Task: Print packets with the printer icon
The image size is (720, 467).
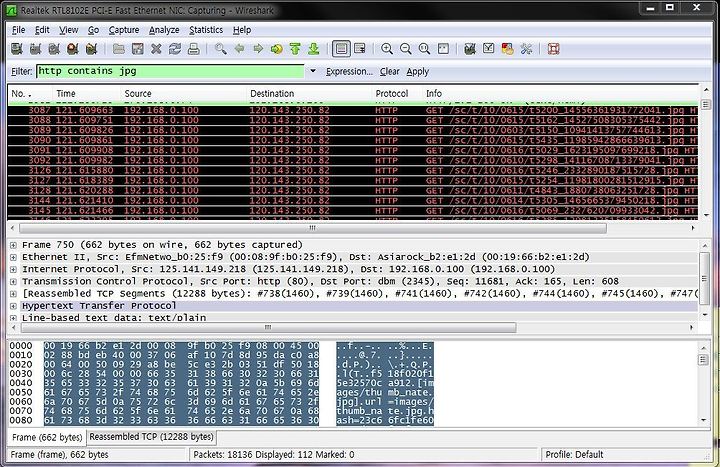Action: (x=194, y=49)
